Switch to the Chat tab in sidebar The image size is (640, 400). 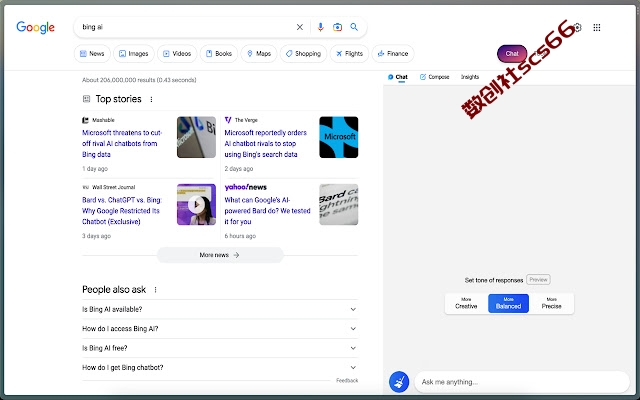[x=398, y=77]
